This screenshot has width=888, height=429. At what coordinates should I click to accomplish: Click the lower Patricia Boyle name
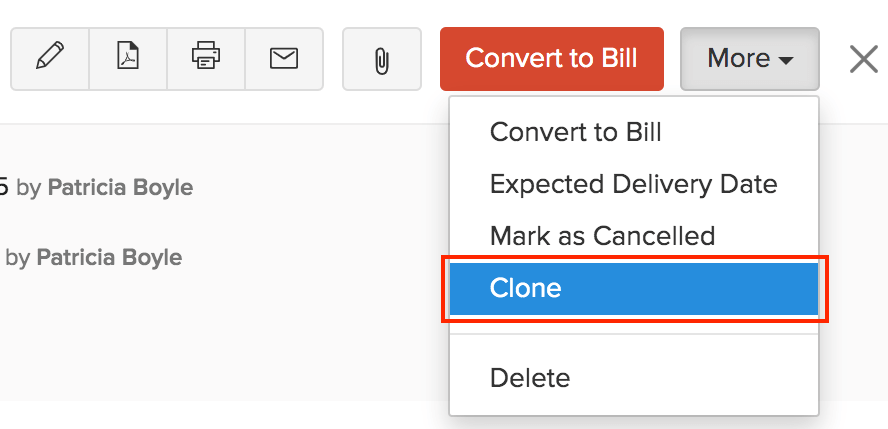pos(109,257)
